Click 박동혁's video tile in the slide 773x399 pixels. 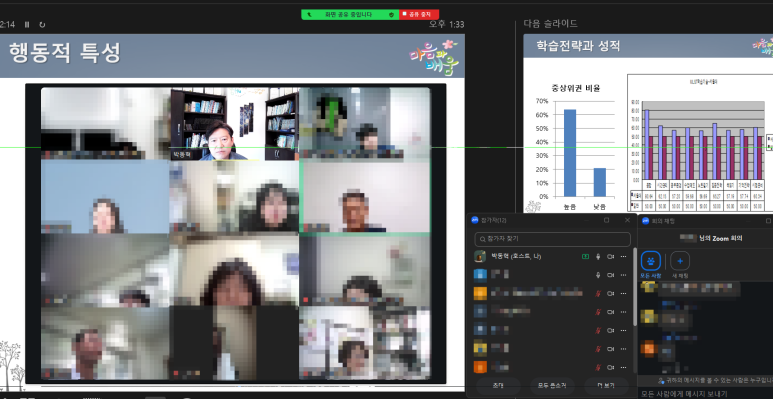[x=235, y=124]
